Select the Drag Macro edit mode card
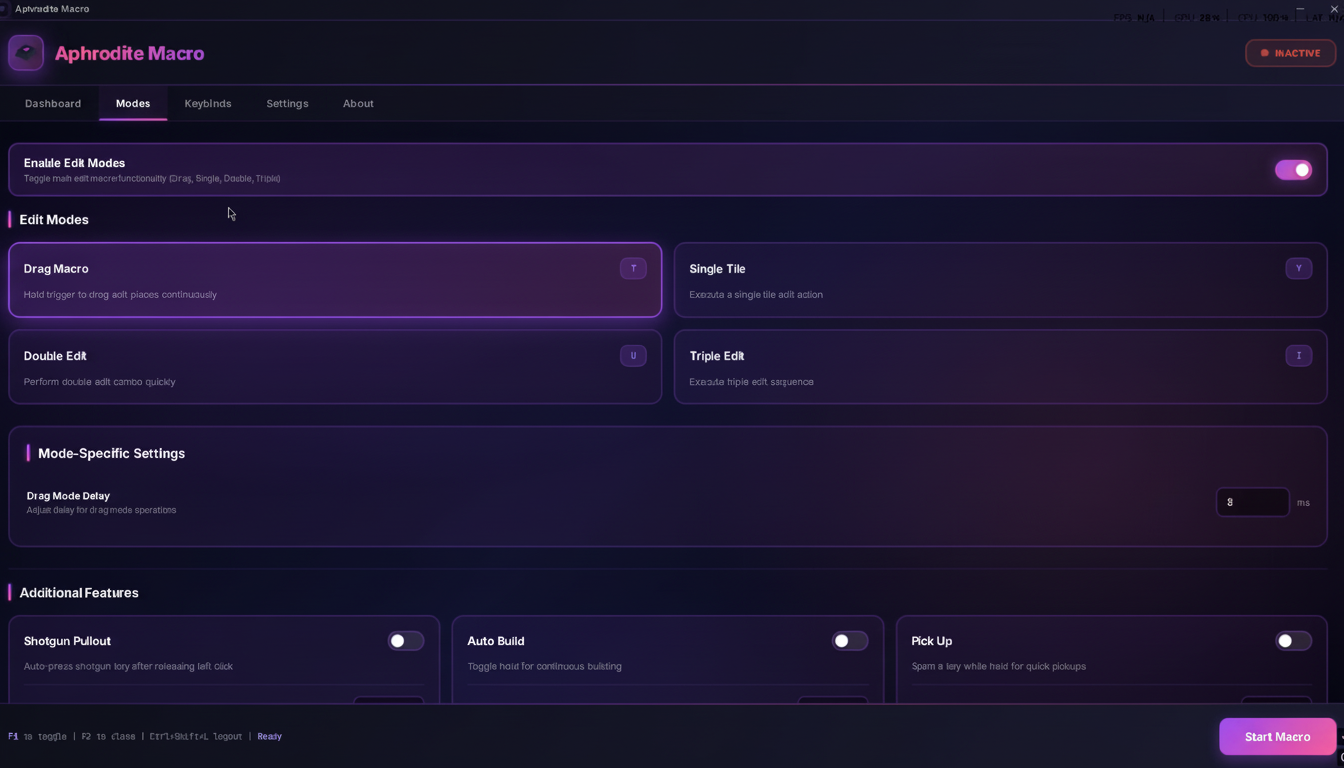 click(x=335, y=280)
